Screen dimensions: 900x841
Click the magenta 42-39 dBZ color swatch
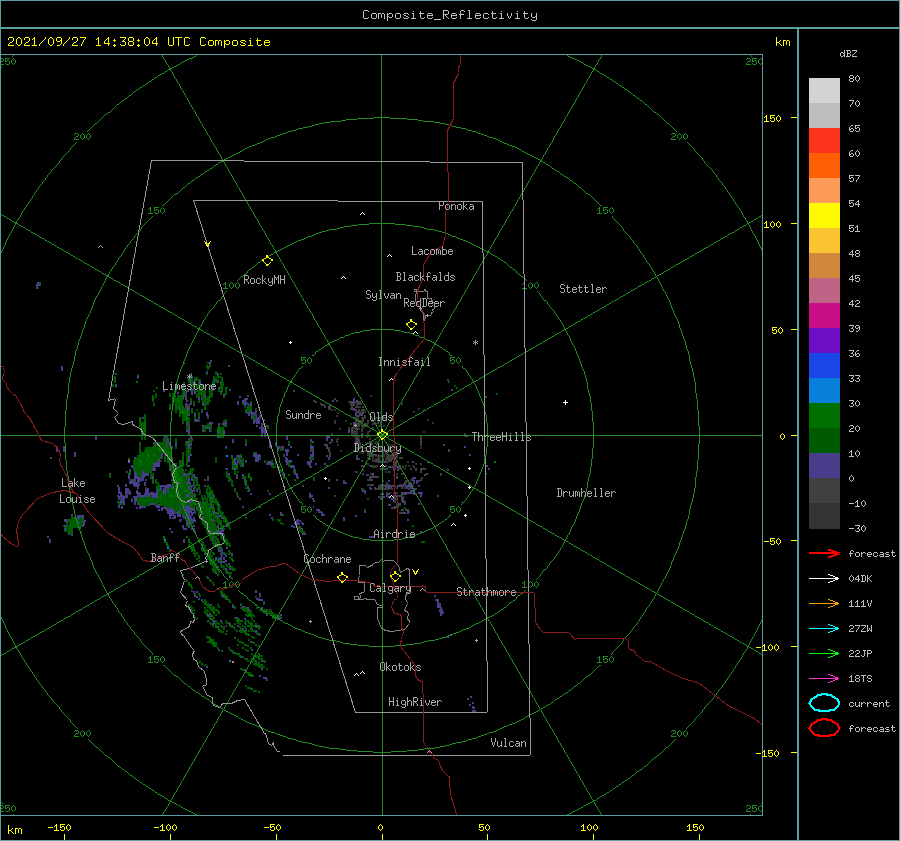(x=824, y=316)
